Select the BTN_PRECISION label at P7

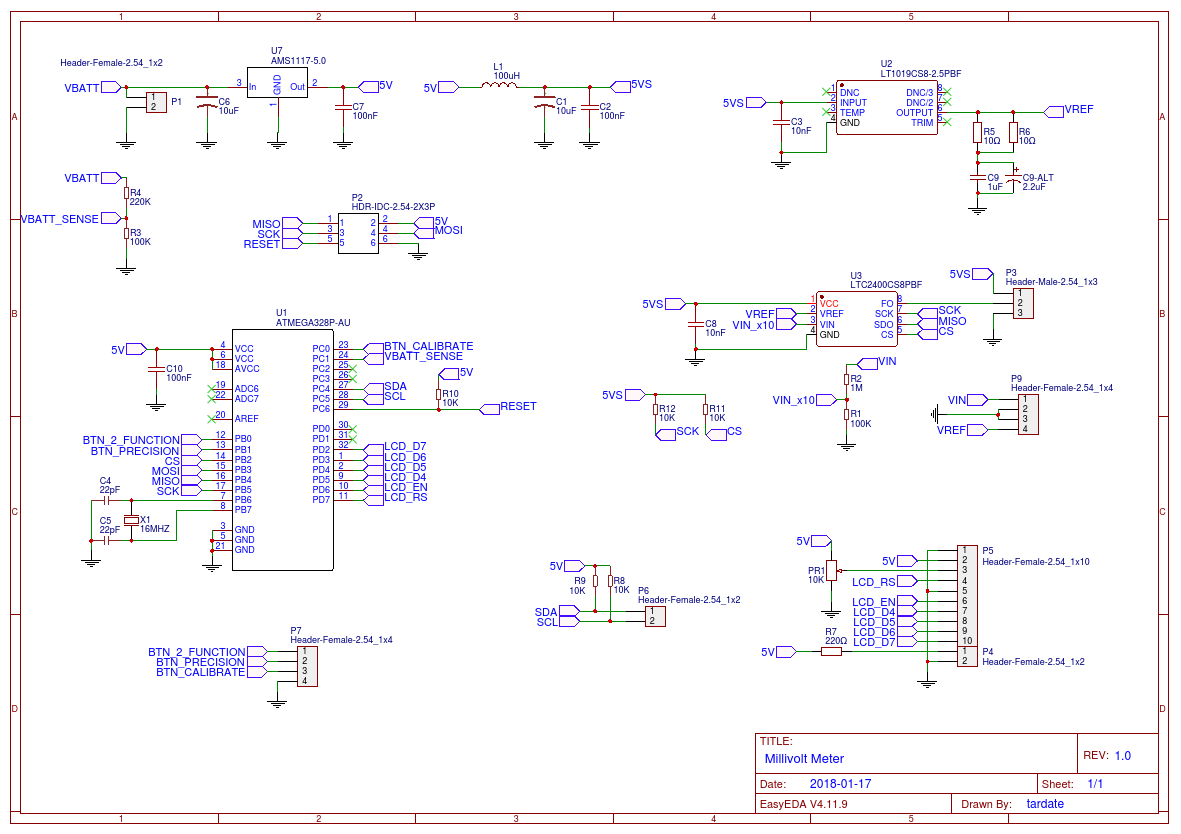point(200,661)
